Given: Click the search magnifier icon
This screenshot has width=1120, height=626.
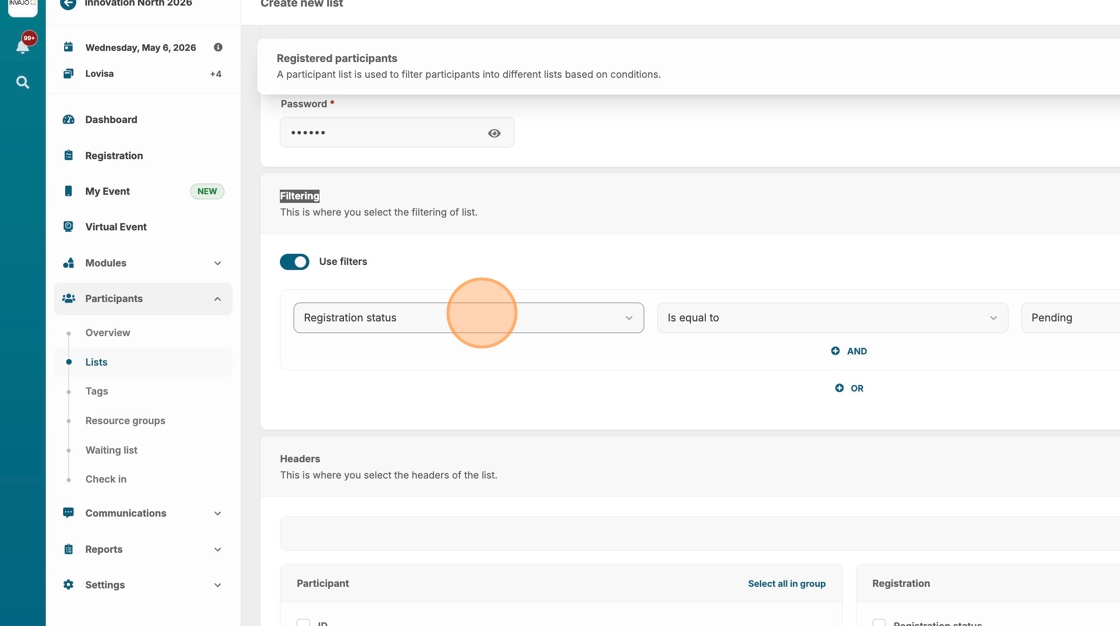Looking at the screenshot, I should (22, 83).
